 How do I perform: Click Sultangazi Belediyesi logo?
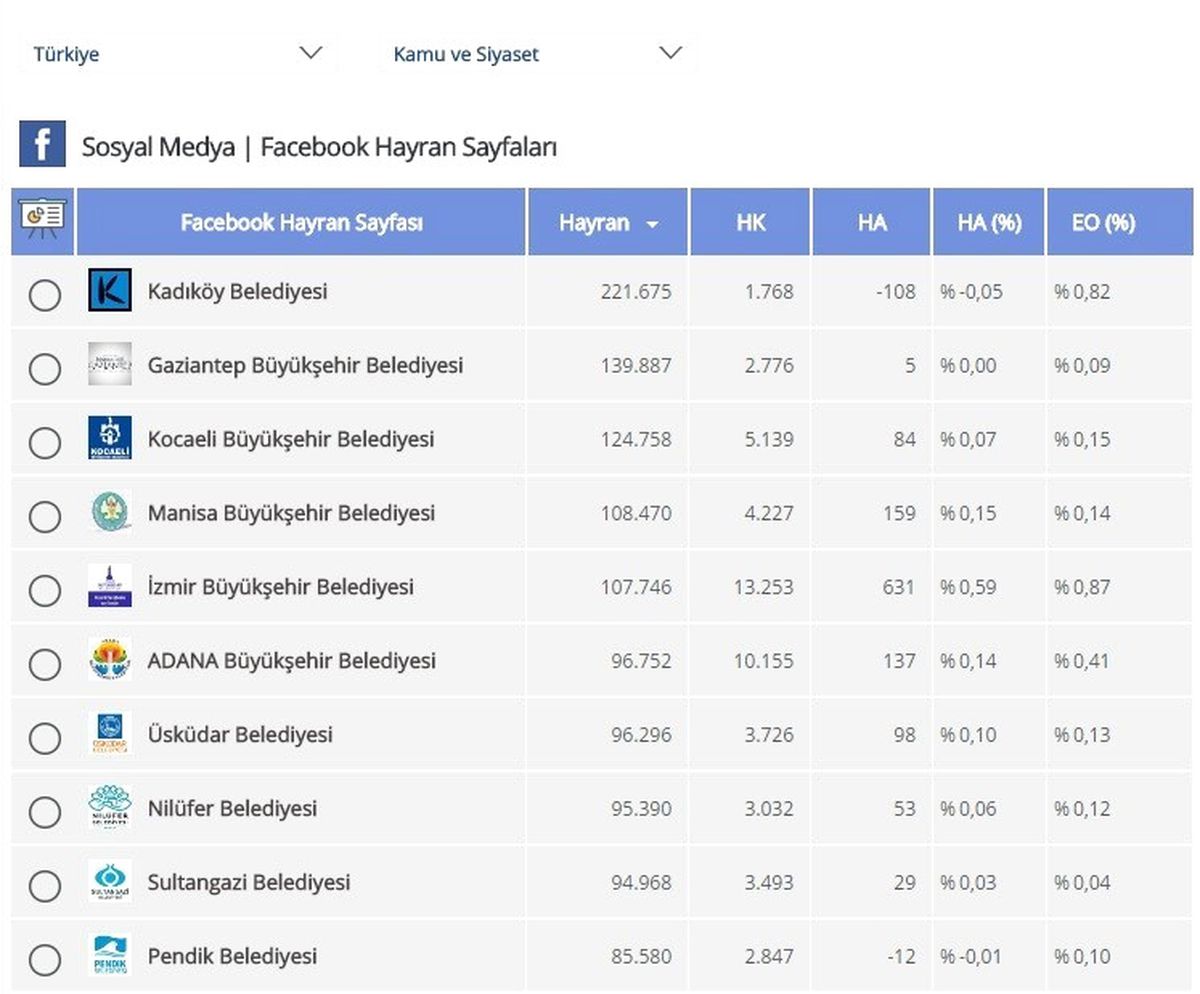[x=109, y=881]
